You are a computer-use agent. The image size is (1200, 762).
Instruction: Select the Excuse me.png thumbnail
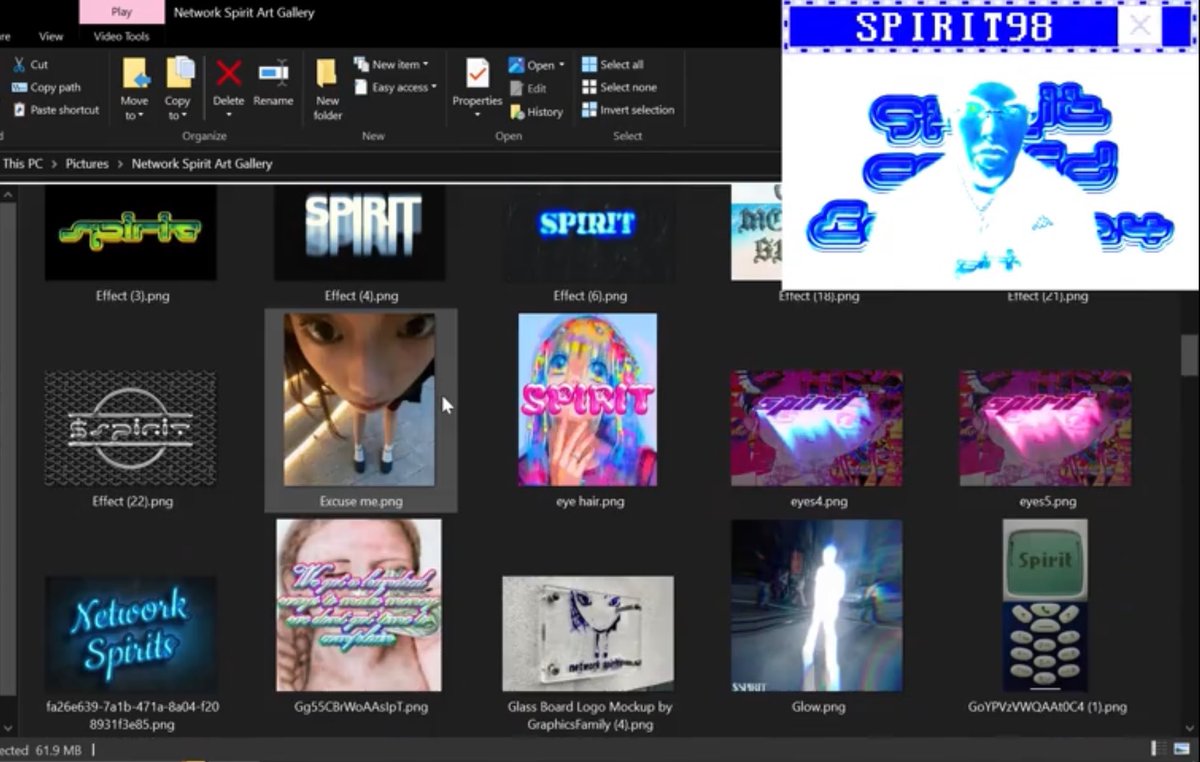pos(360,400)
